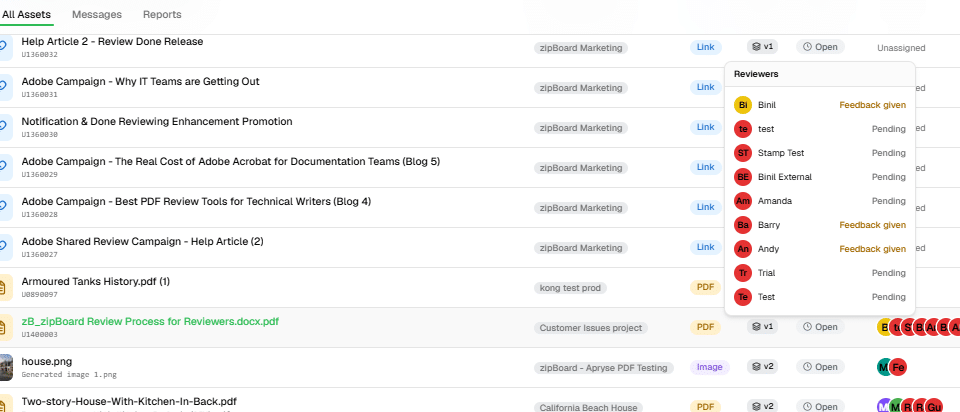This screenshot has width=960, height=412.
Task: Click Open status of Two-story-House PDF
Action: click(x=820, y=406)
